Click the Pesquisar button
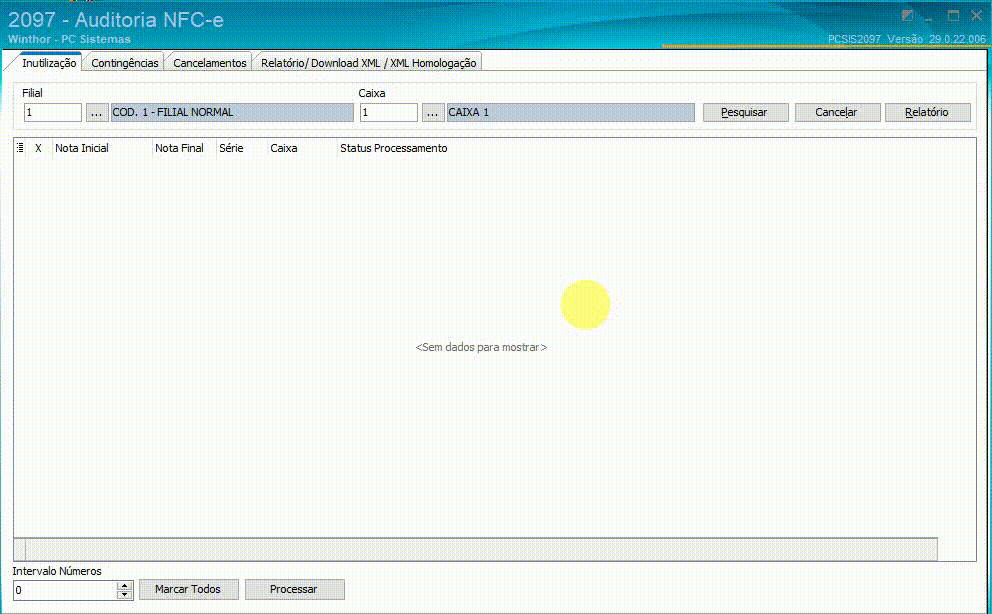This screenshot has width=992, height=614. click(745, 113)
